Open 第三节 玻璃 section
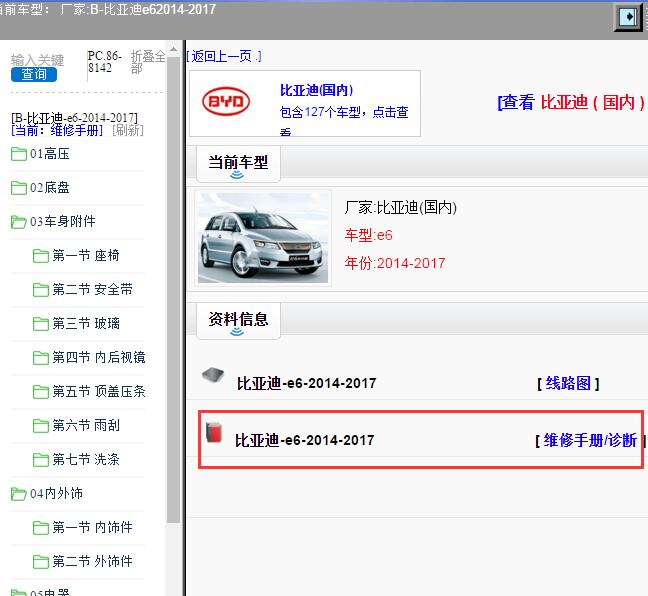Image resolution: width=648 pixels, height=596 pixels. click(x=86, y=323)
